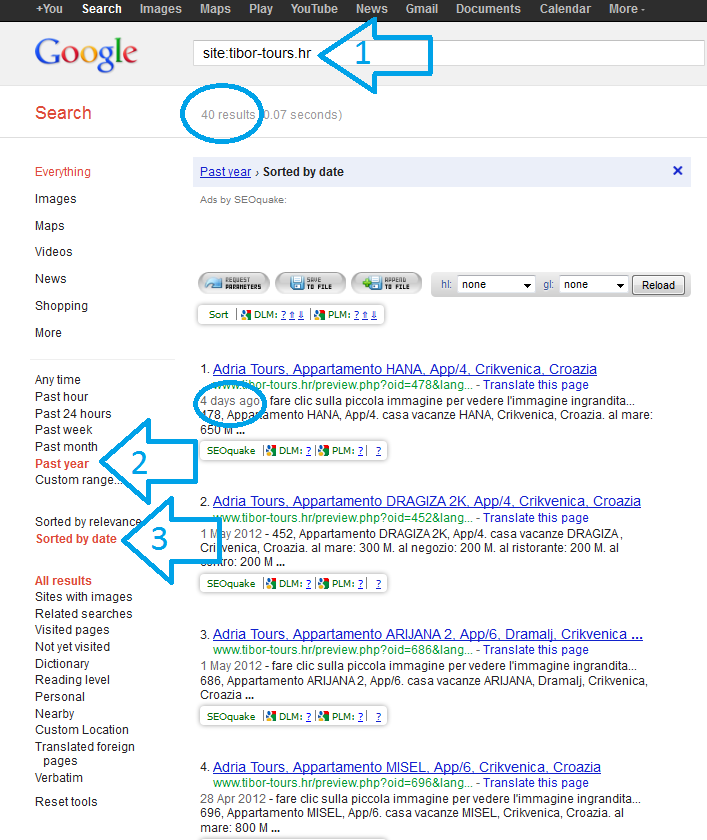The image size is (707, 840).
Task: Select the Past week time filter
Action: [x=63, y=430]
